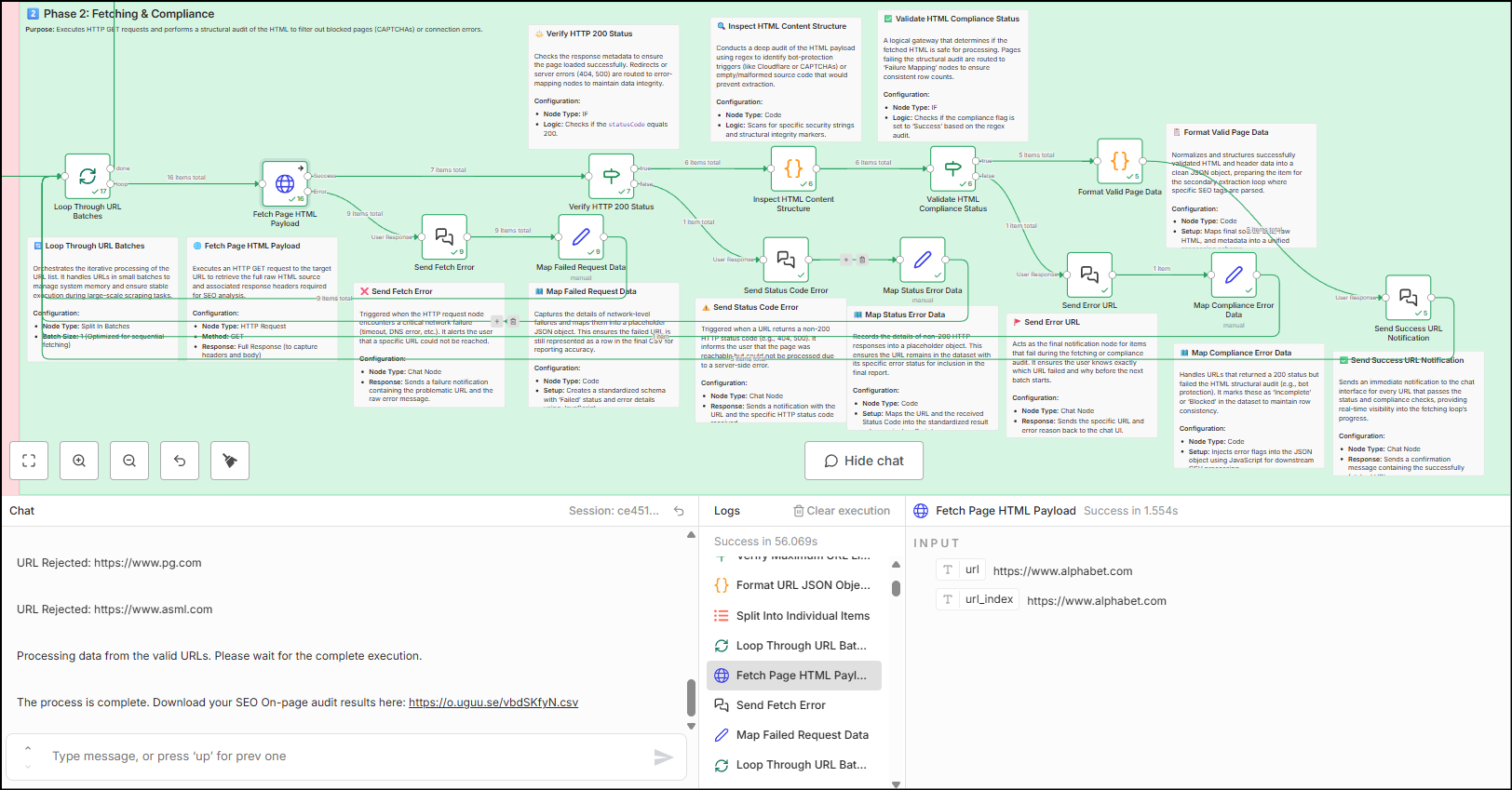The height and width of the screenshot is (790, 1512).
Task: Select the Fetch Page HTML Payload globe node
Action: [285, 184]
